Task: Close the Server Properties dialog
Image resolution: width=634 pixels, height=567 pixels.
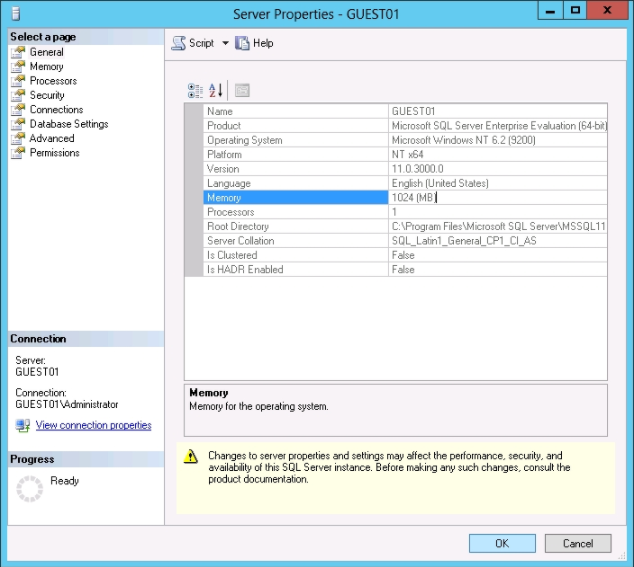Action: pyautogui.click(x=608, y=11)
